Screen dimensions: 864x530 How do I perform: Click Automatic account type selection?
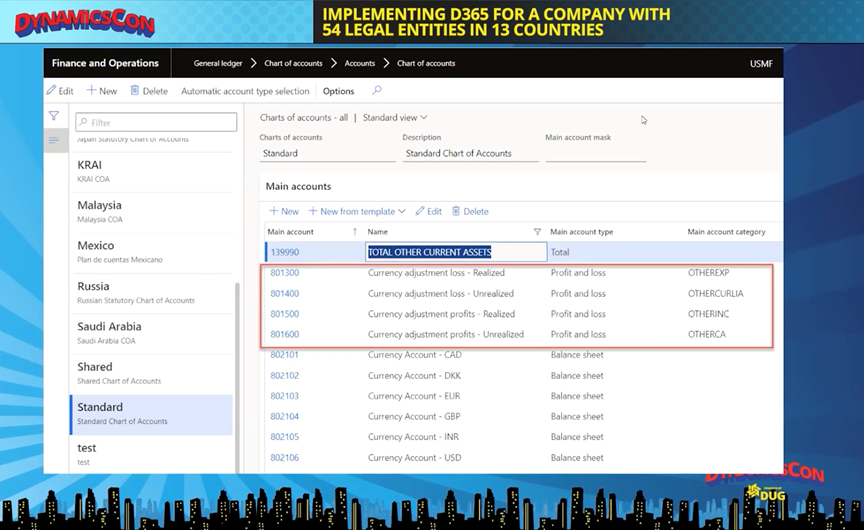tap(245, 91)
